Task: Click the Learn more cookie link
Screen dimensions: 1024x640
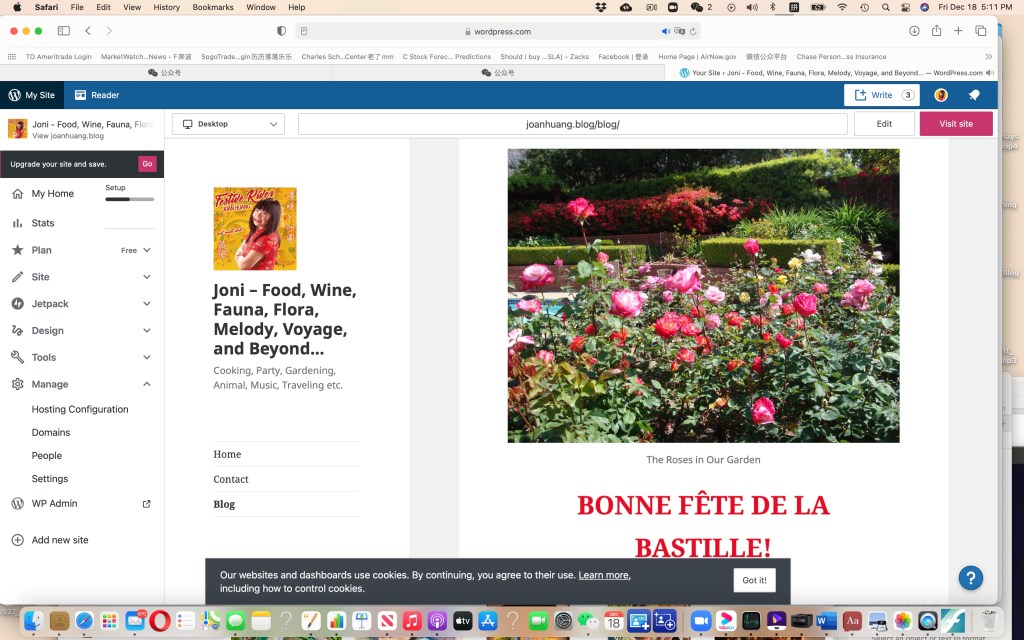Action: point(604,575)
